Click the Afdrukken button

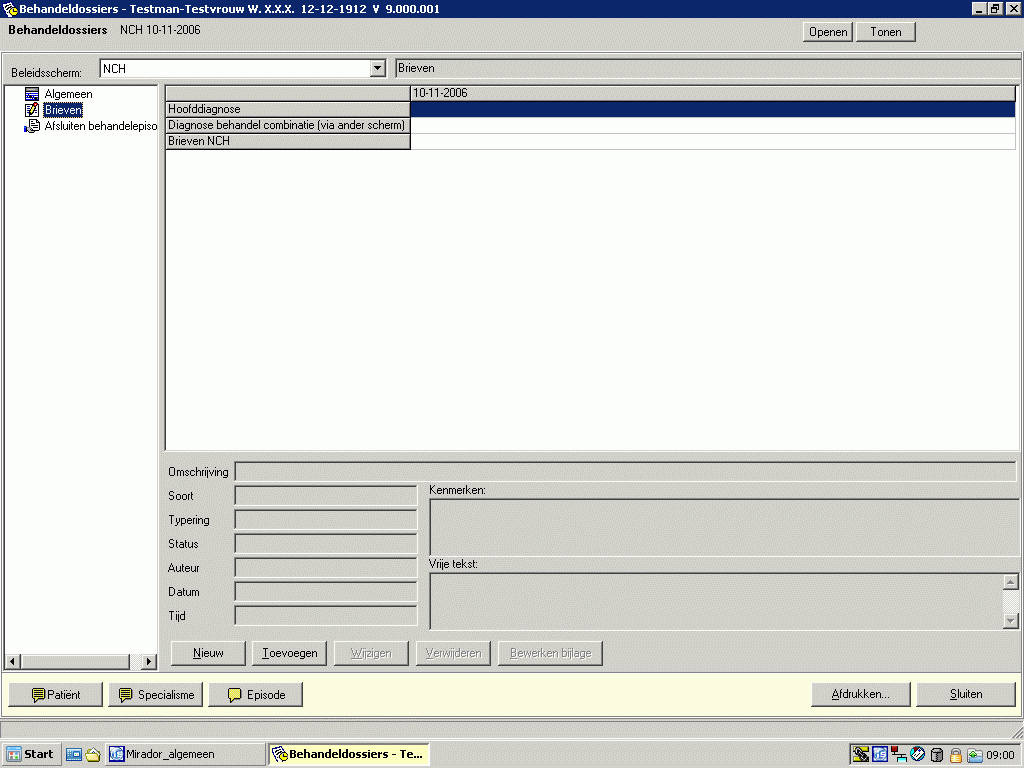860,694
